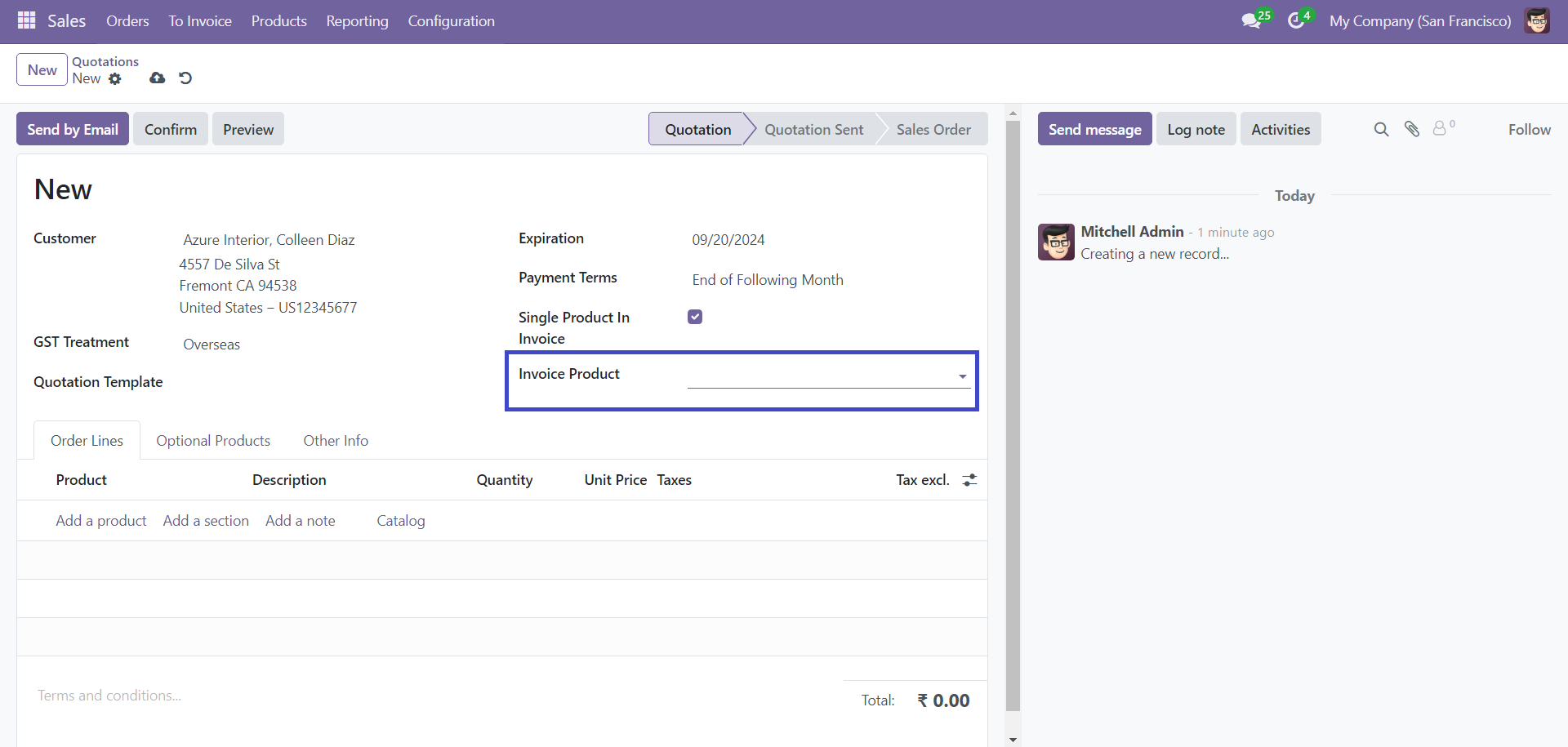Expand the Invoice Product dropdown
Image resolution: width=1568 pixels, height=747 pixels.
[829, 376]
